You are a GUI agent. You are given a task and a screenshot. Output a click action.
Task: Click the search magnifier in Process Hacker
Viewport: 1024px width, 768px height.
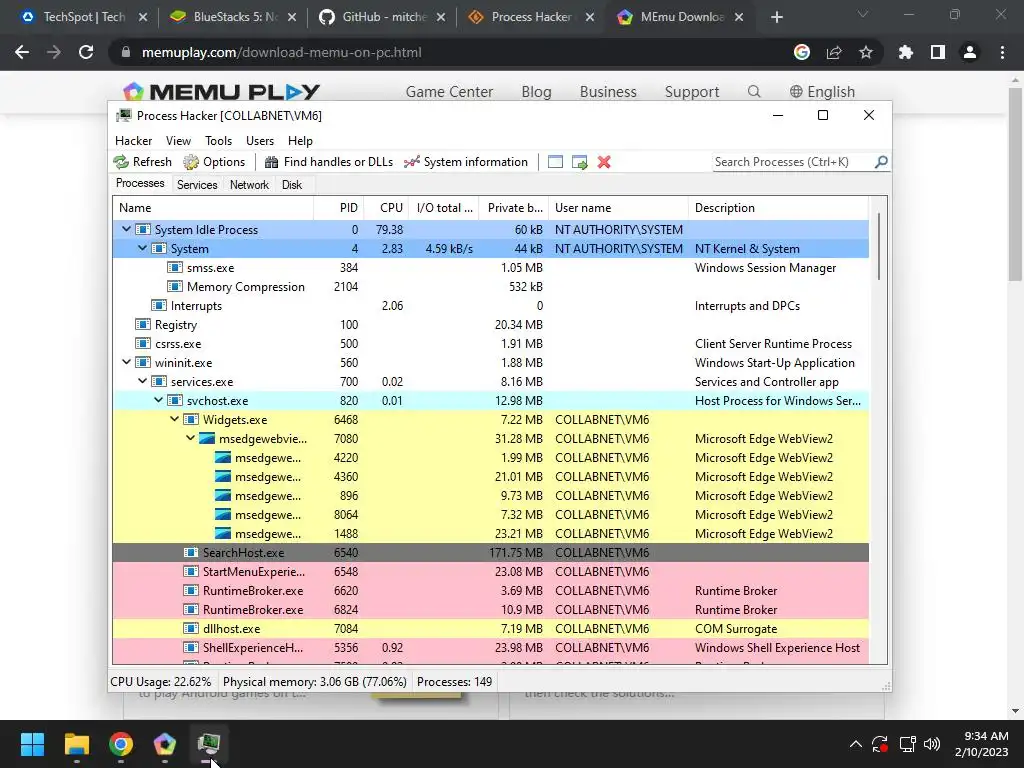tap(881, 161)
